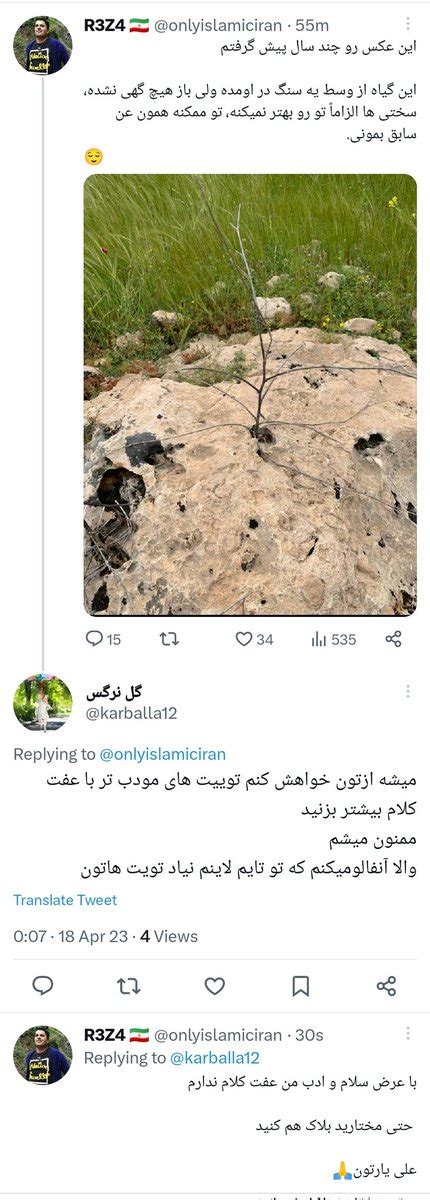Retweet the plant photo tweet

point(169,639)
